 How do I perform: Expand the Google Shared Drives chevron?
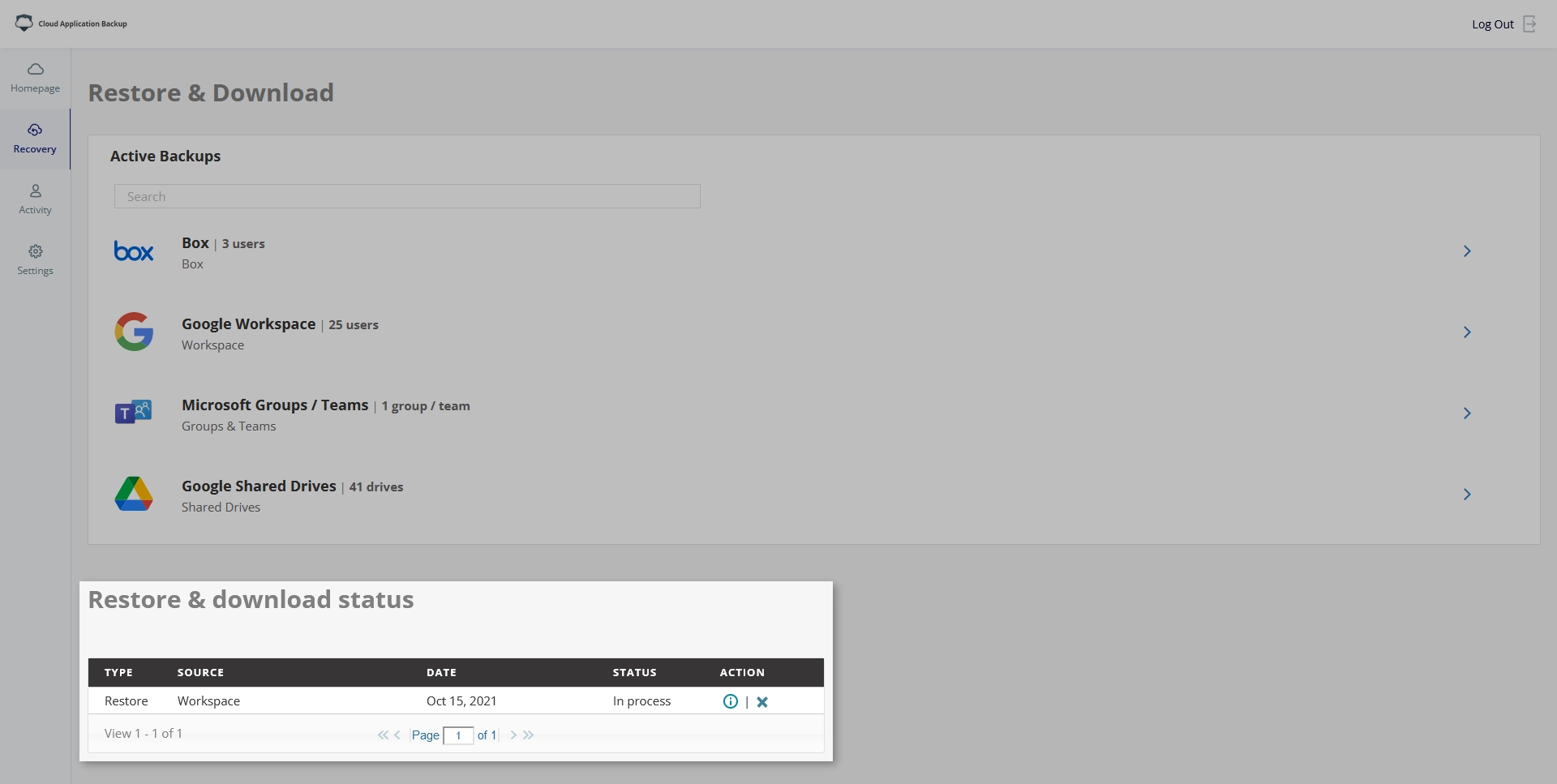1466,495
